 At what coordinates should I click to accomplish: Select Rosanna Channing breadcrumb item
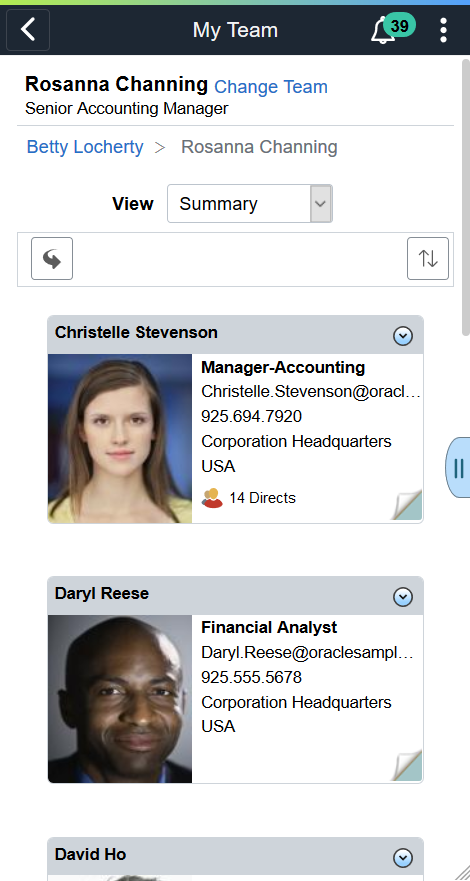[259, 147]
